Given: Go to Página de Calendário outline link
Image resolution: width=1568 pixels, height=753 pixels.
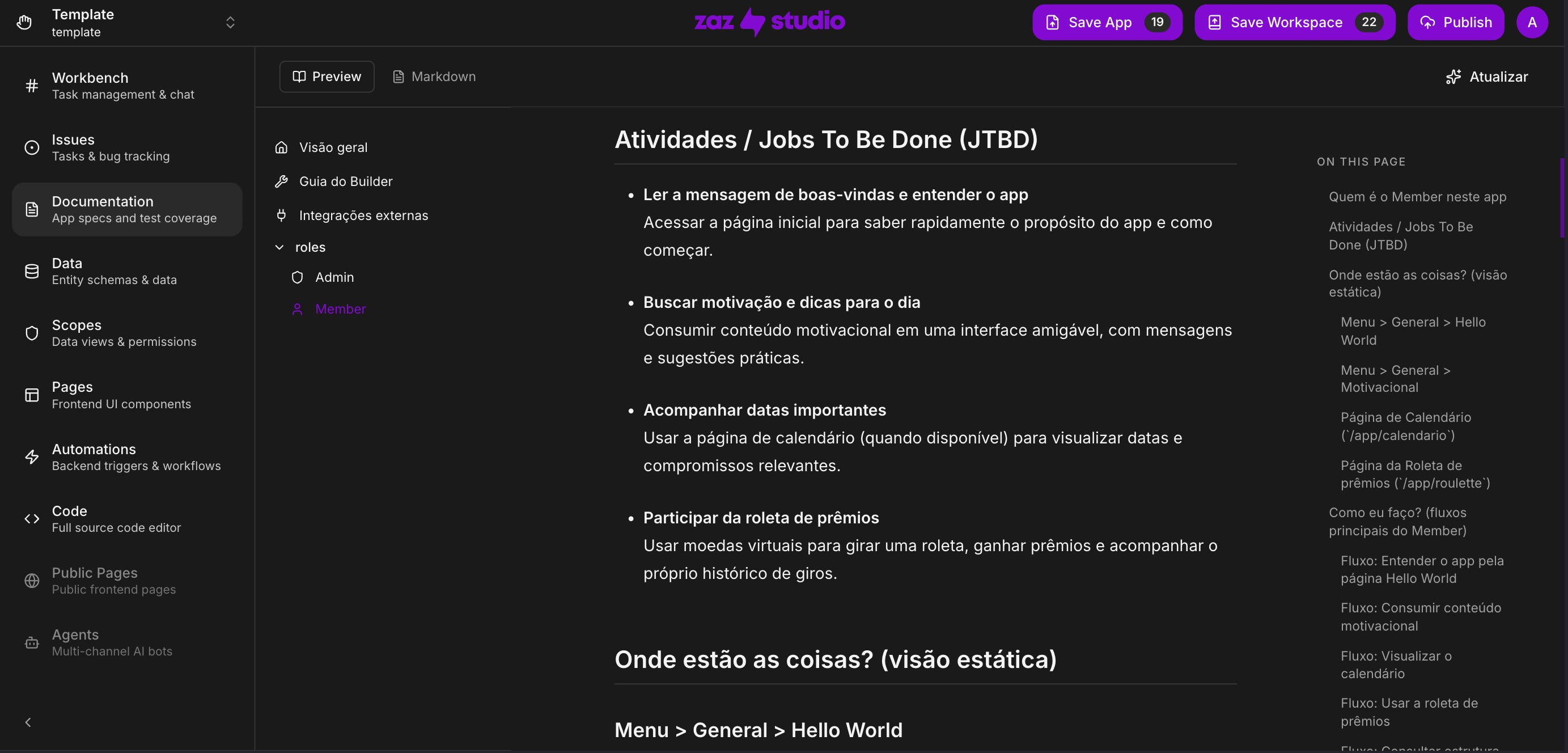Looking at the screenshot, I should pos(1405,426).
